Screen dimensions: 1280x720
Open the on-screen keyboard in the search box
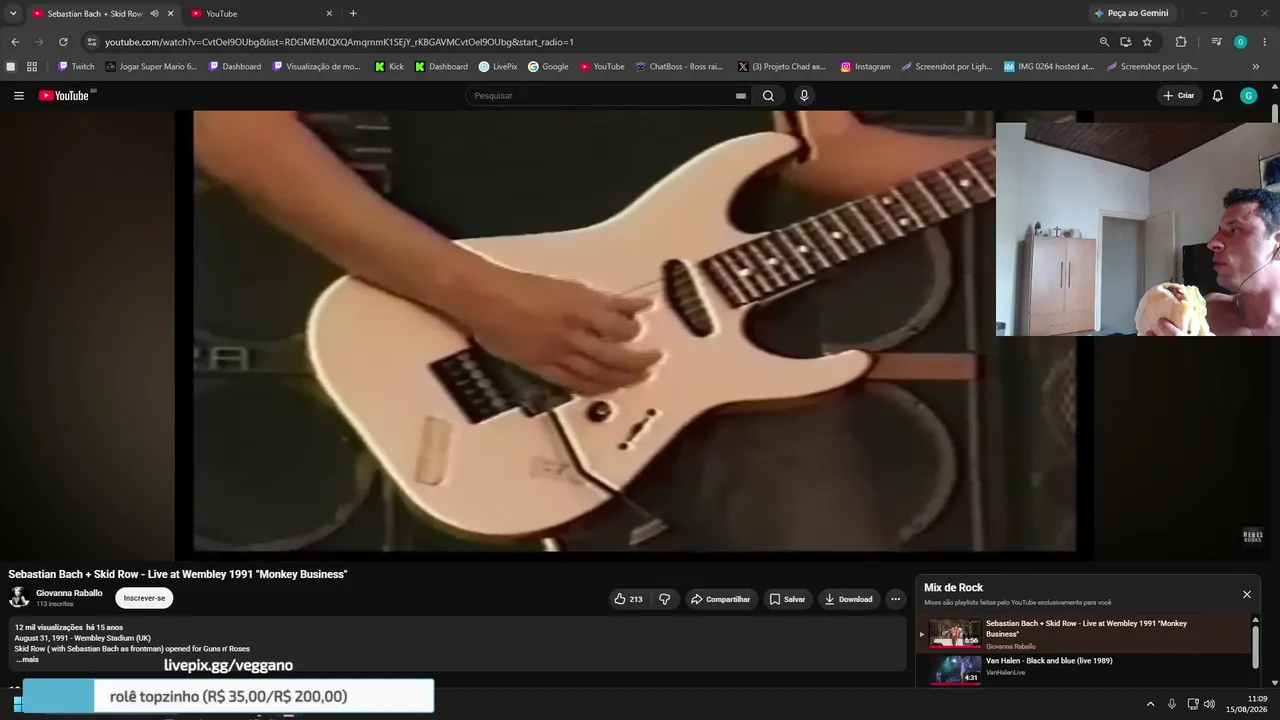point(741,96)
